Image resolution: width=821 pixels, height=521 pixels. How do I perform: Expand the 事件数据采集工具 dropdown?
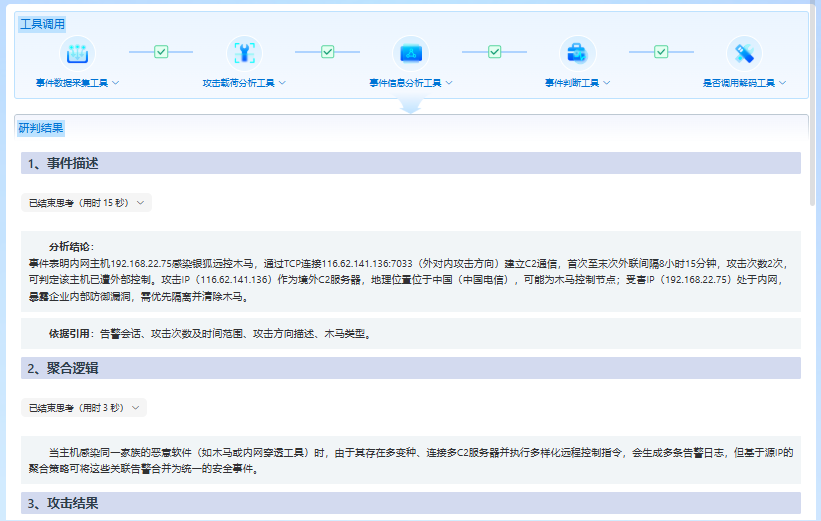coord(116,83)
